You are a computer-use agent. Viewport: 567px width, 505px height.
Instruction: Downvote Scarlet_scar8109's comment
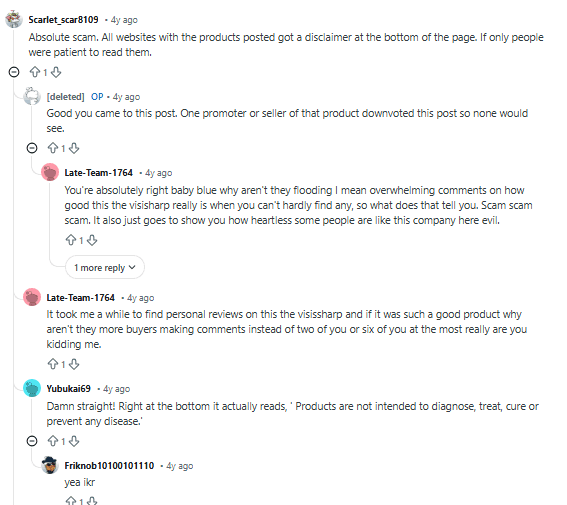pos(56,72)
